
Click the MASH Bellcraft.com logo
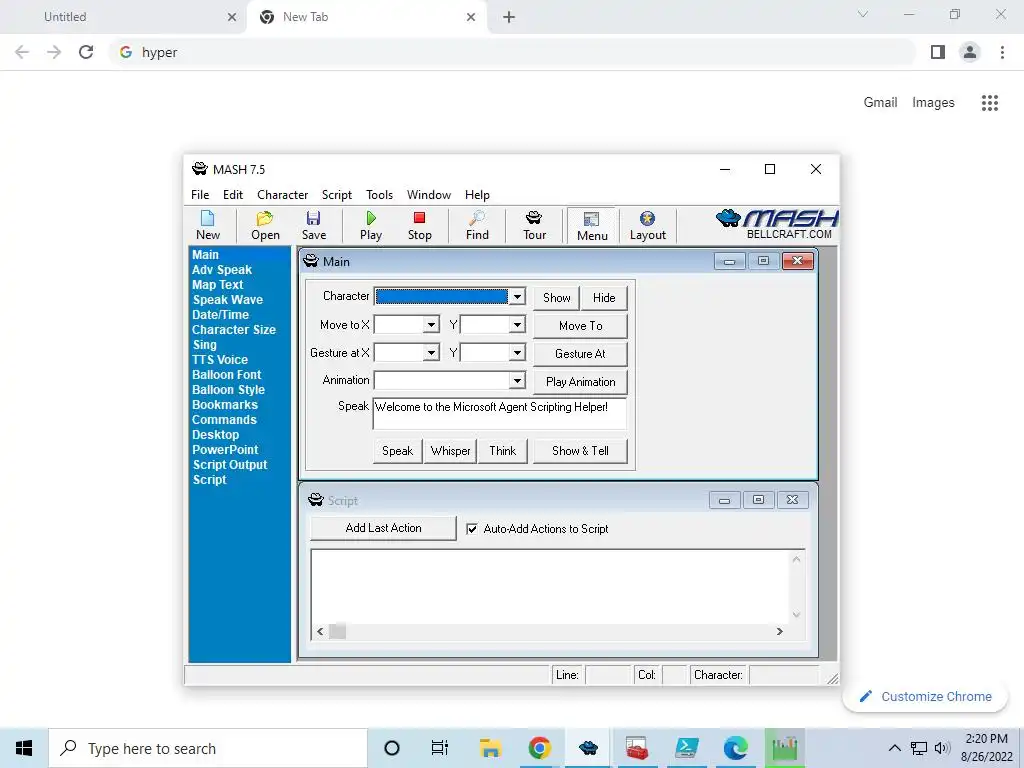[x=777, y=224]
